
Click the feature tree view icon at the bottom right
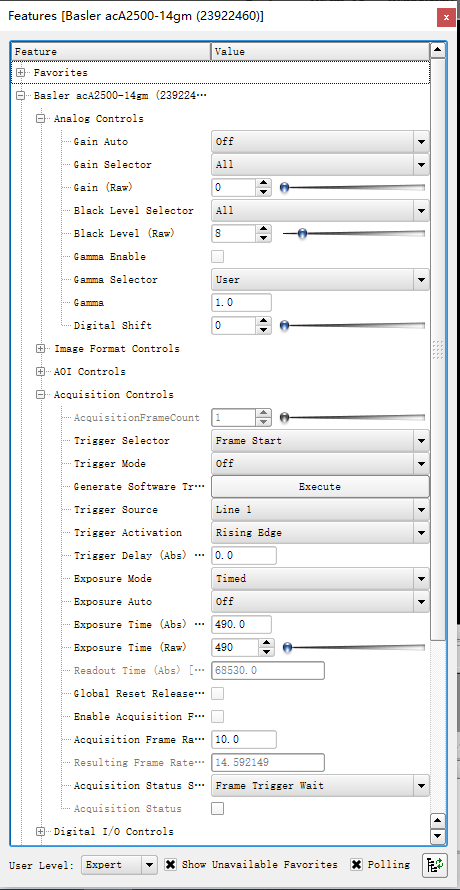(x=435, y=864)
